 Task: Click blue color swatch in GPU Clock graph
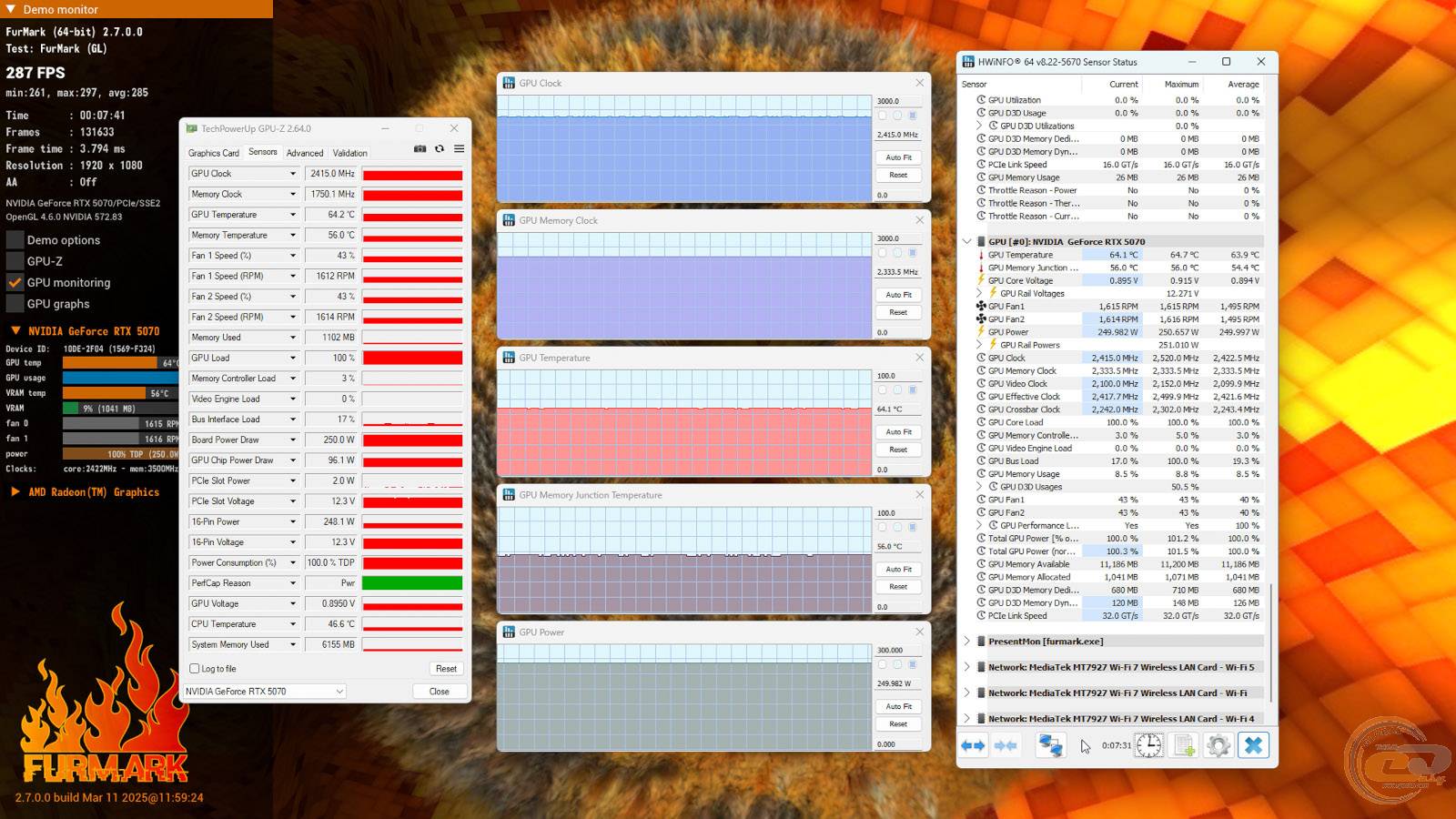(913, 116)
